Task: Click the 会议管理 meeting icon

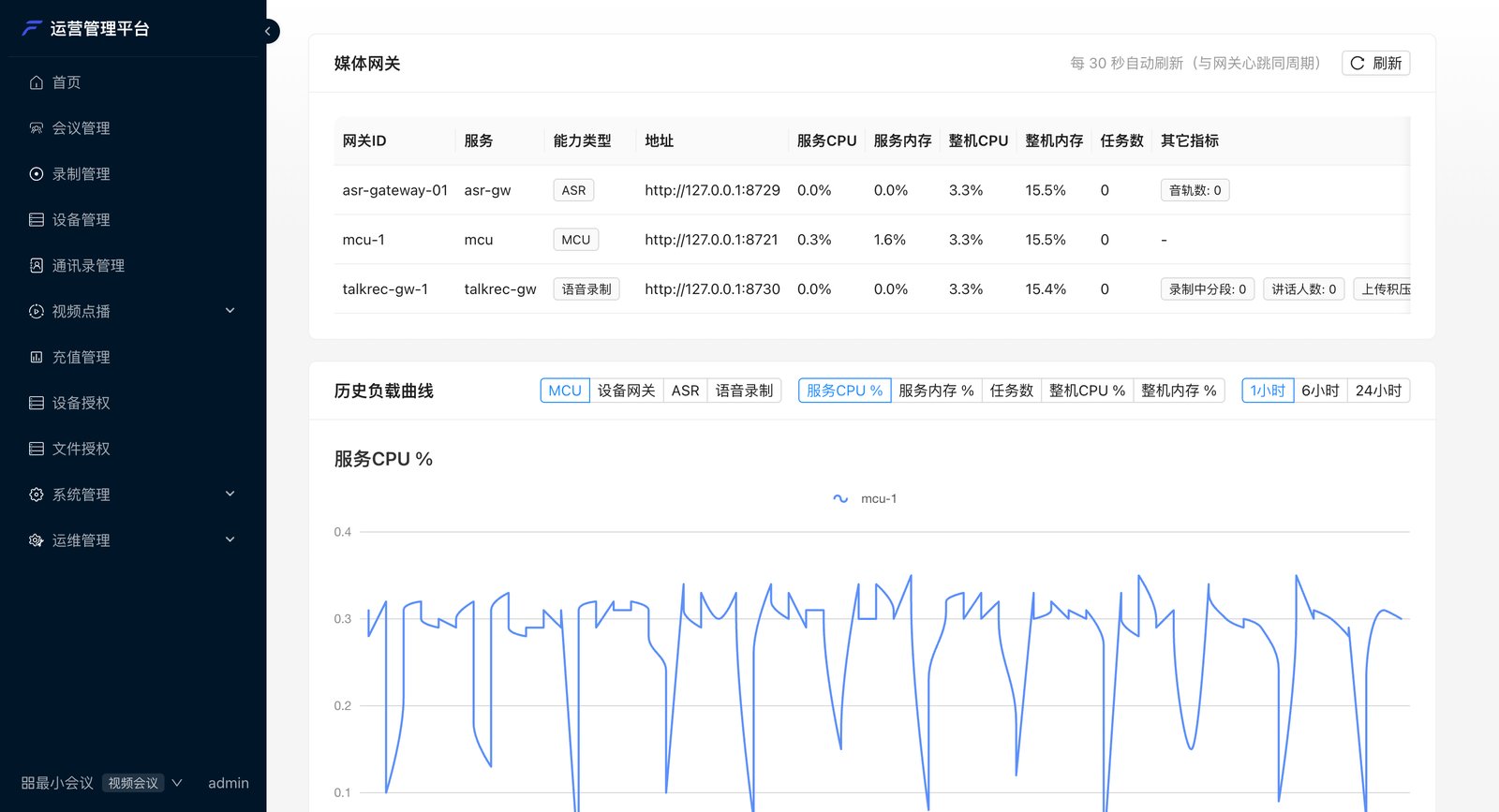Action: pos(37,128)
